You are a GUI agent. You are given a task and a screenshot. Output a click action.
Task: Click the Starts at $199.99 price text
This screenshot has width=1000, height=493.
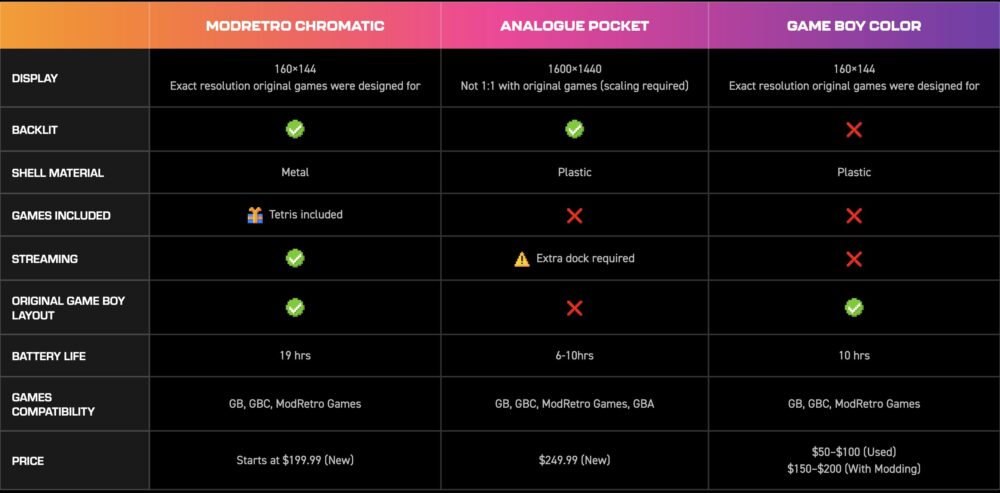tap(295, 461)
